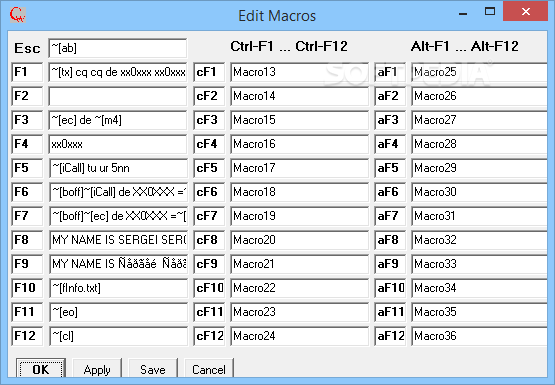This screenshot has height=385, width=555.
Task: Click the Alt-F1 ... Alt-F12 heading
Action: point(465,46)
